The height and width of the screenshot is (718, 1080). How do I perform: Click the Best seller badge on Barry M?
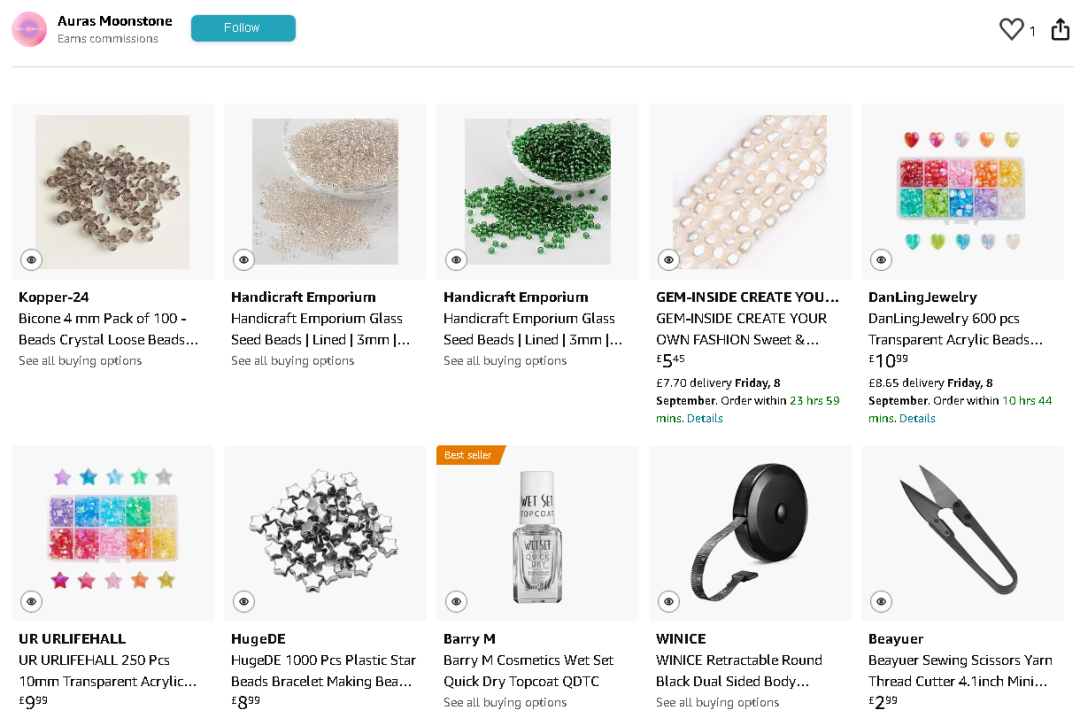468,455
